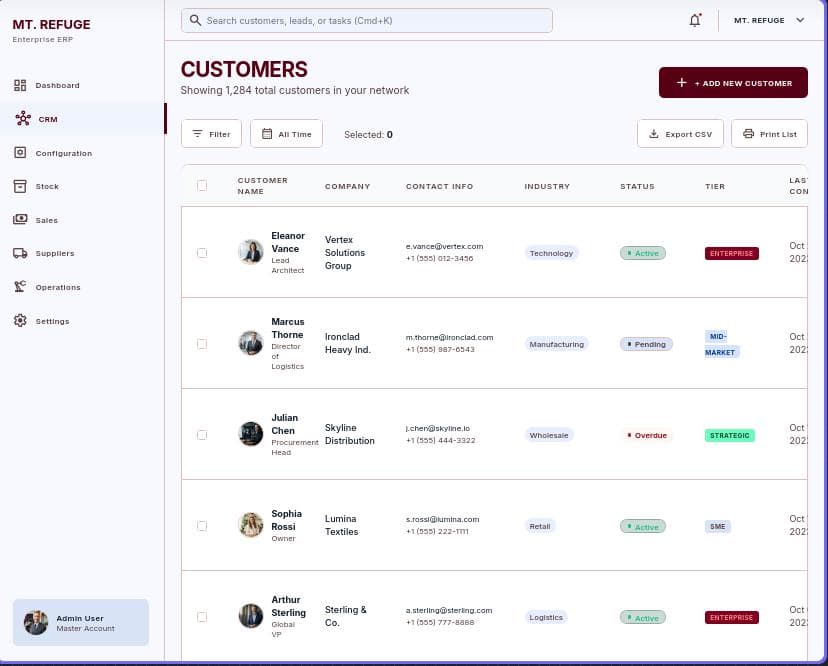Click the Pending status for Marcus Thorne
This screenshot has width=828, height=666.
(646, 344)
